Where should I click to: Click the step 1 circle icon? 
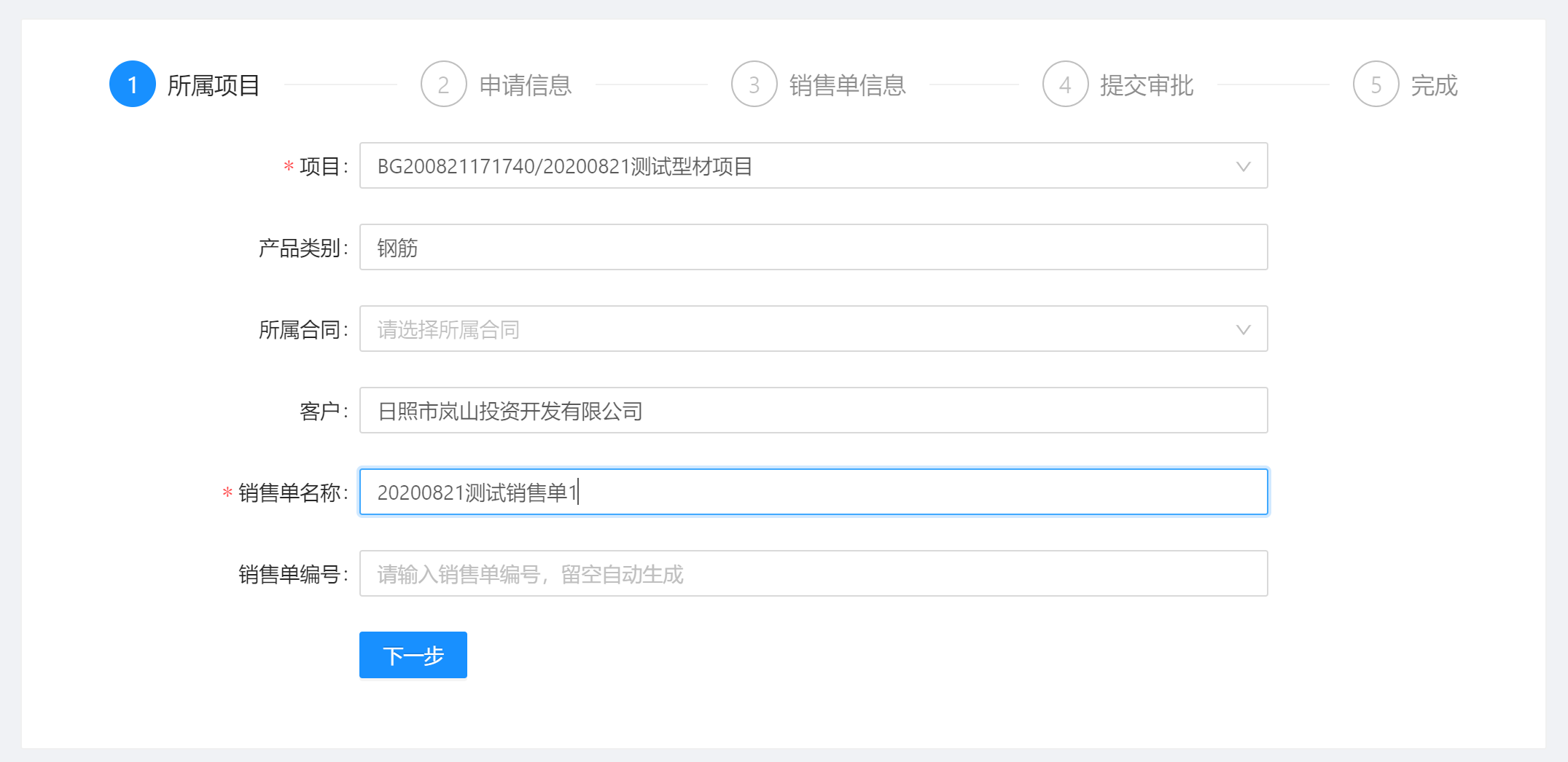click(133, 85)
